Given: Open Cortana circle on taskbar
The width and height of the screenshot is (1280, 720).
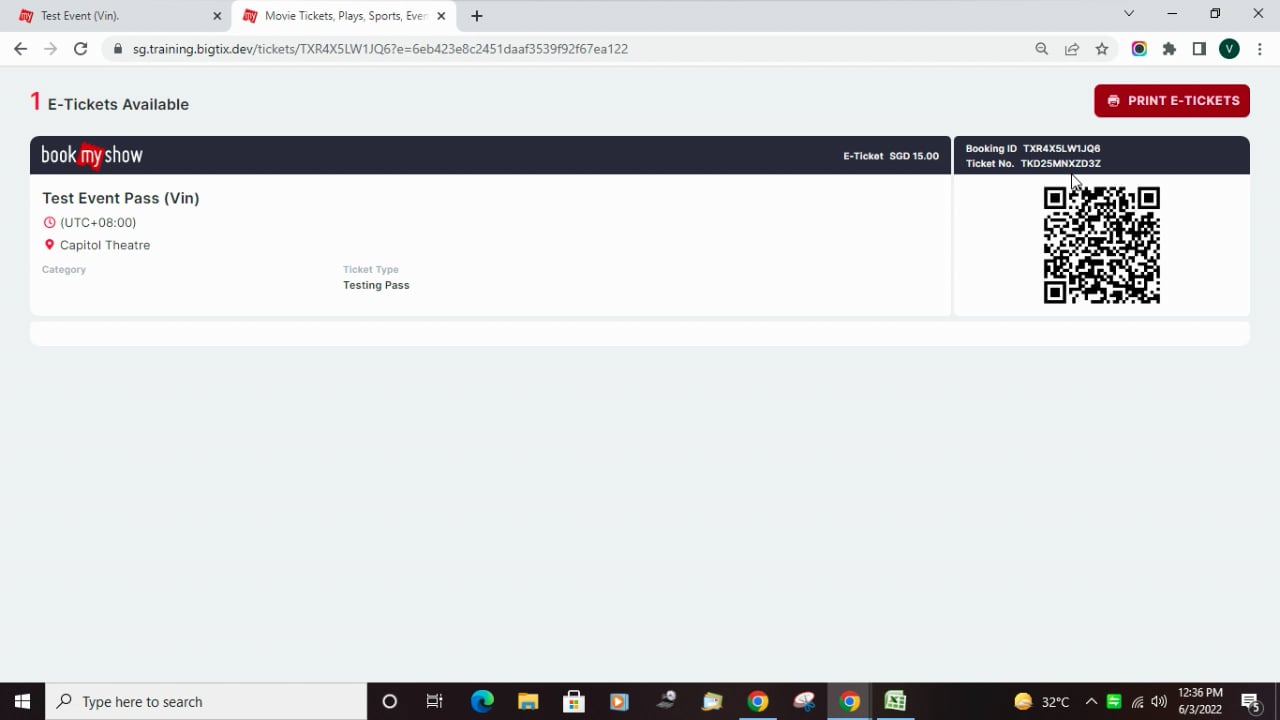Looking at the screenshot, I should pyautogui.click(x=390, y=702).
